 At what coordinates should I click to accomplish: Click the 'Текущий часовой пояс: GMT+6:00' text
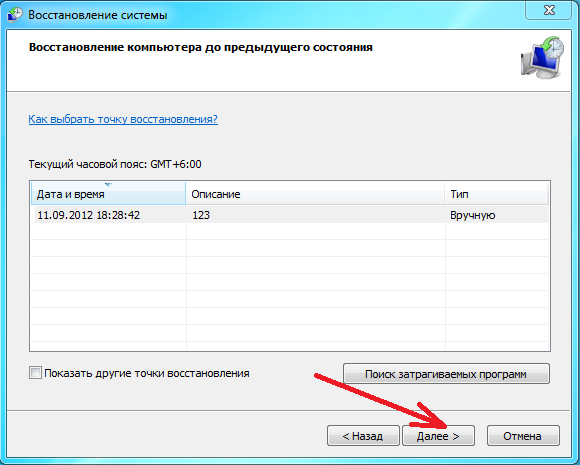[x=115, y=164]
